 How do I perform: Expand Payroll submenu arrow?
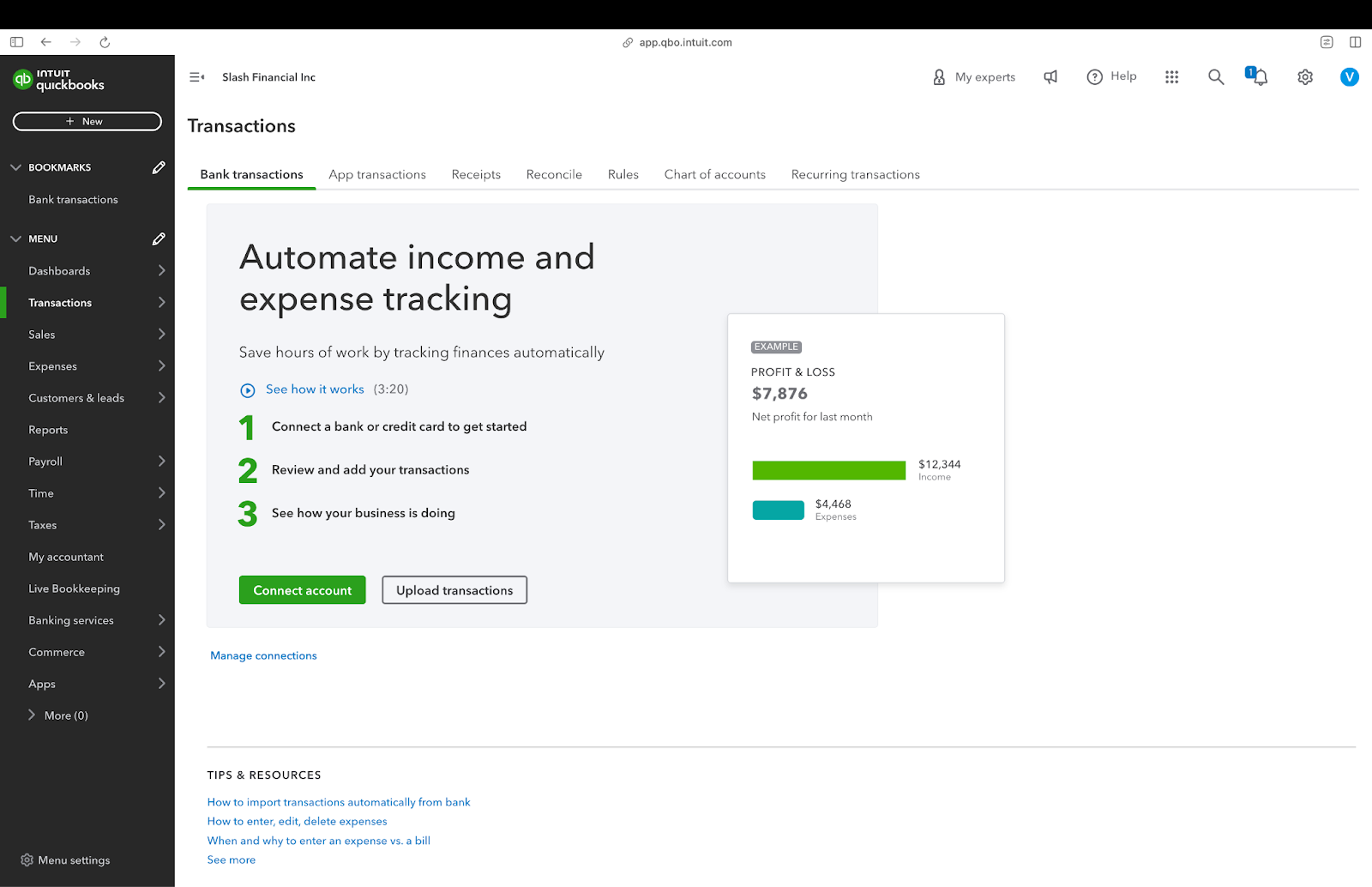161,461
